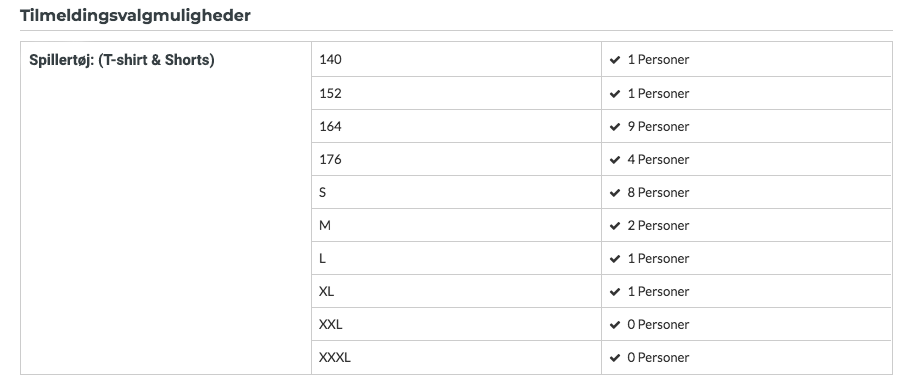
Task: Select the 164 size option
Action: coord(456,127)
